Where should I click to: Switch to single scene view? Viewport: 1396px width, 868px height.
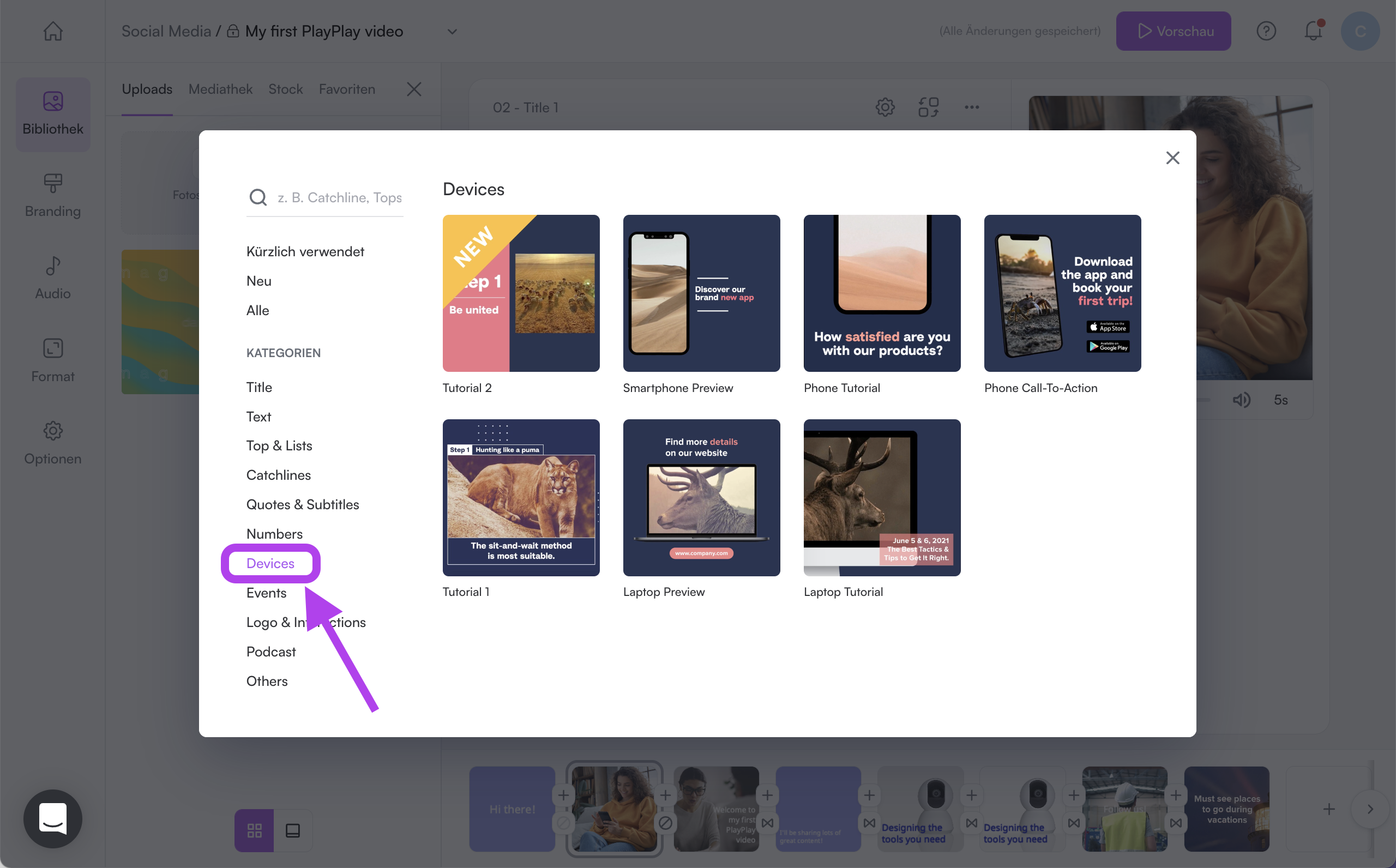coord(293,830)
